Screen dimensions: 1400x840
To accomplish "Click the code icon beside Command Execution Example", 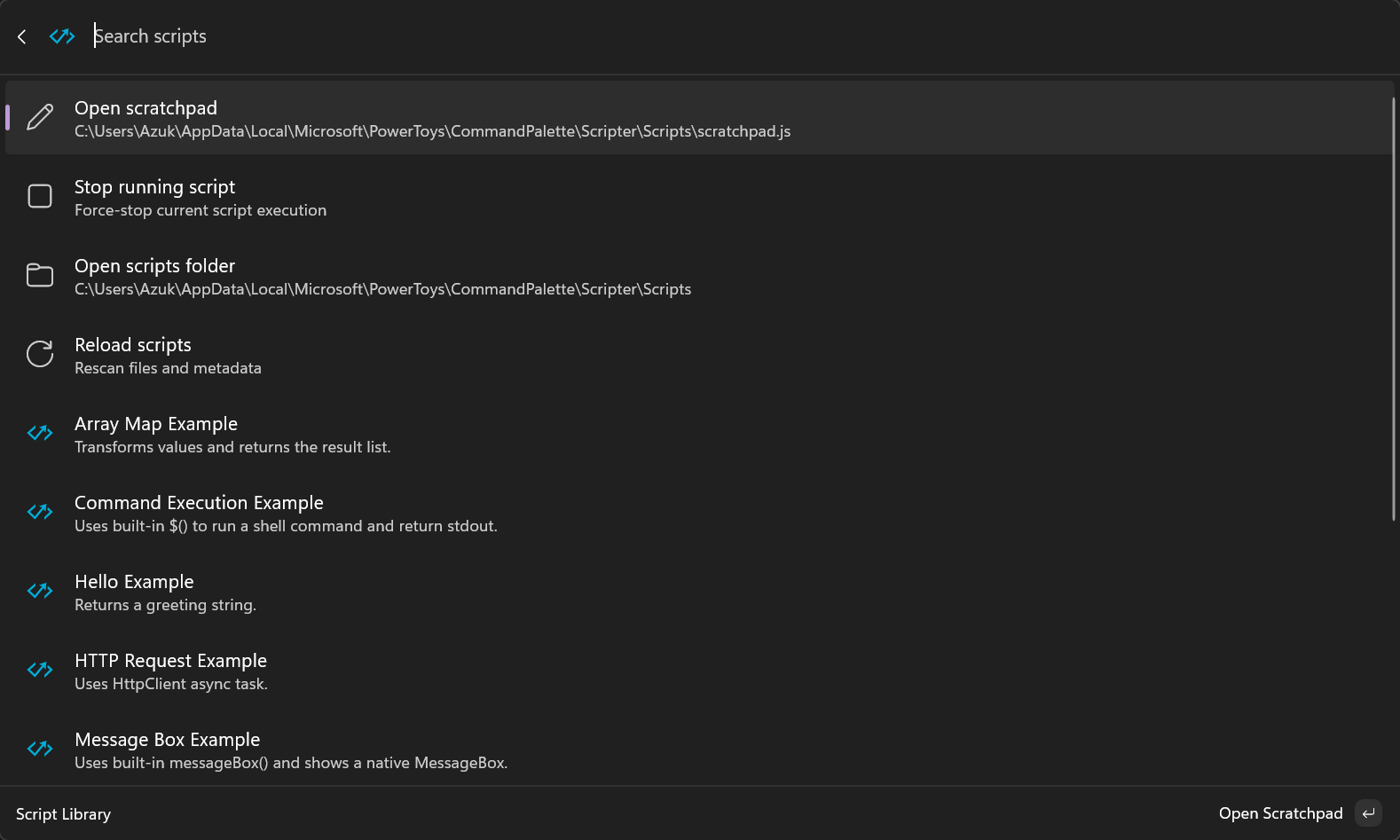I will [x=40, y=512].
